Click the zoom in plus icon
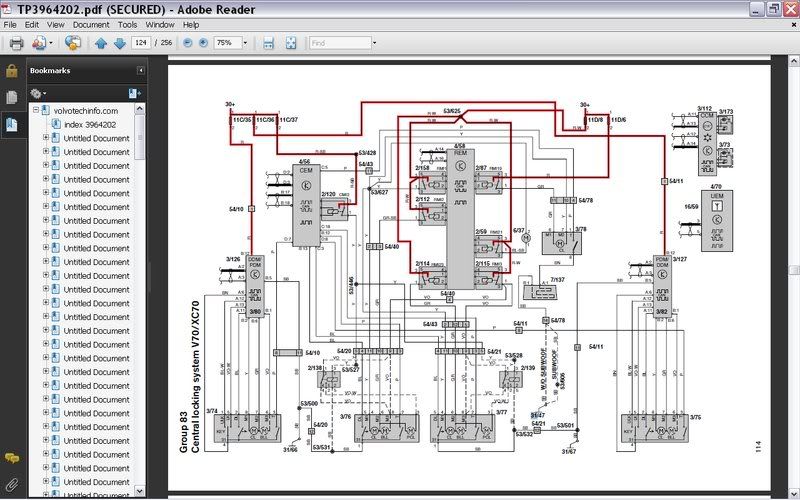The height and width of the screenshot is (500, 800). coord(203,43)
